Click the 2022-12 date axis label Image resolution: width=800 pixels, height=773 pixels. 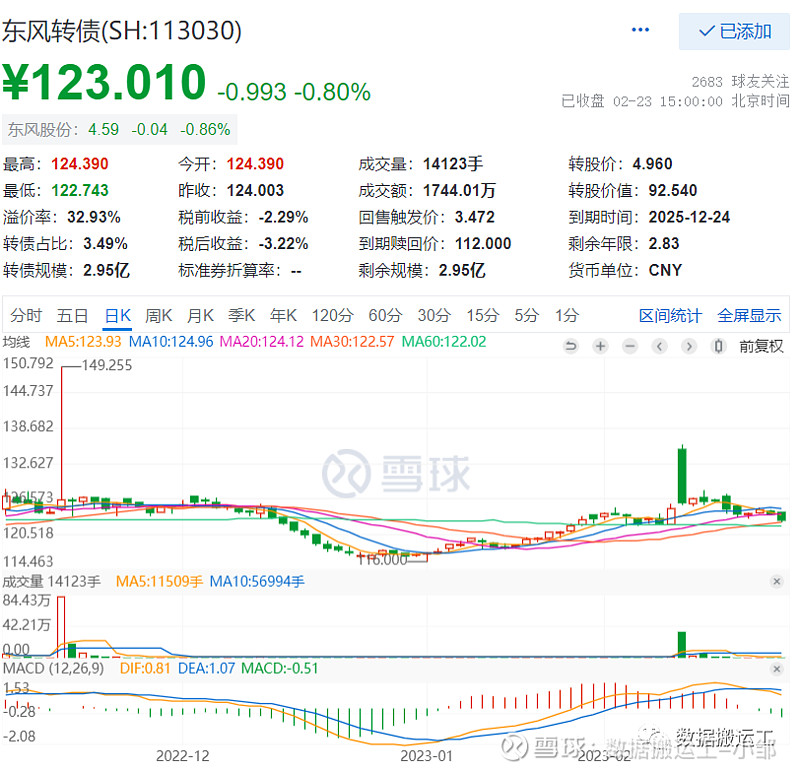point(183,756)
